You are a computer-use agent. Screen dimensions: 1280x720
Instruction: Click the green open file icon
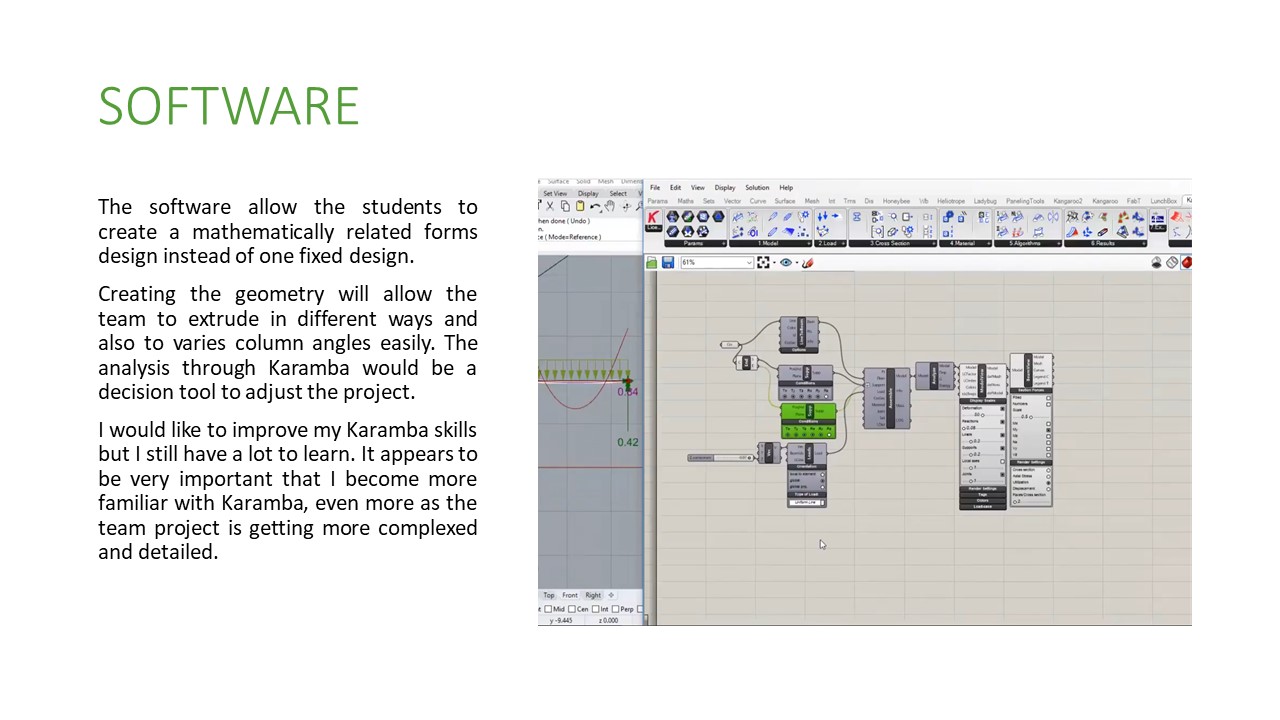(x=652, y=263)
